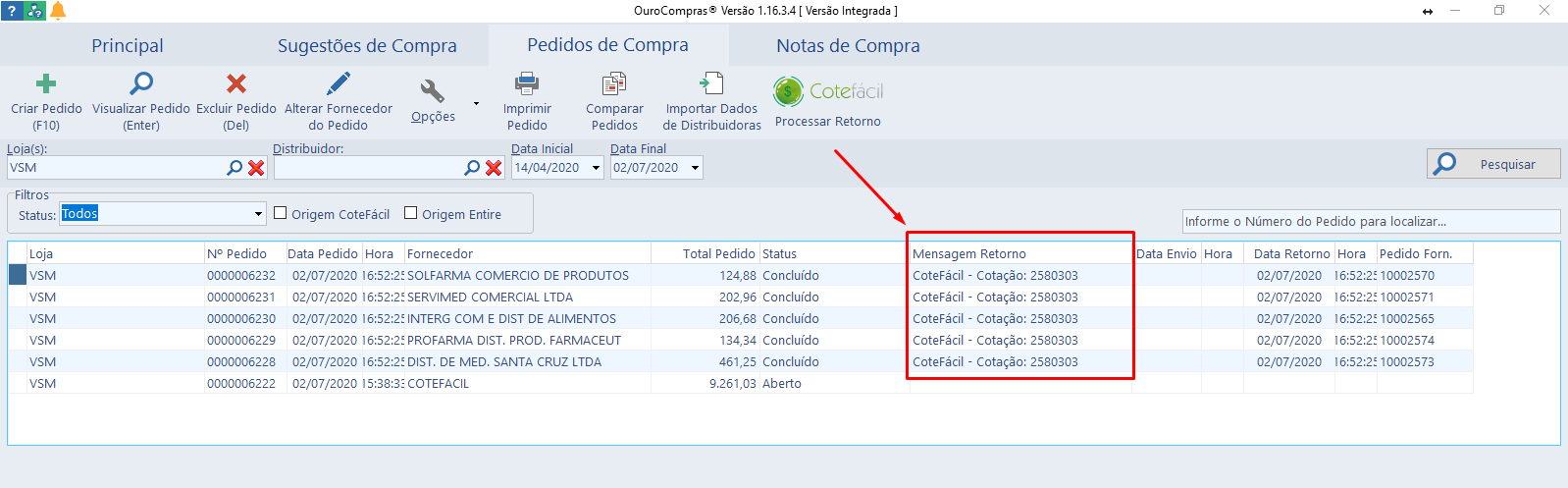Clear the Loja(s) field with red X
The height and width of the screenshot is (488, 1568).
[256, 168]
